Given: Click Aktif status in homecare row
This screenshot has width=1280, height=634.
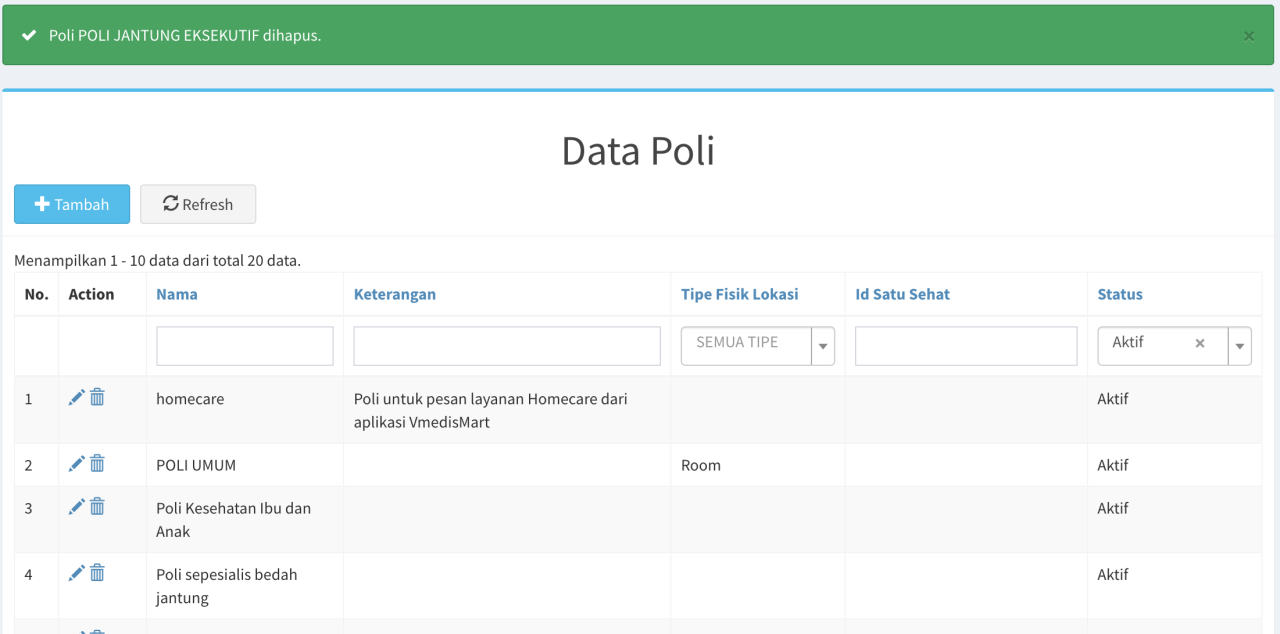Looking at the screenshot, I should 1113,399.
